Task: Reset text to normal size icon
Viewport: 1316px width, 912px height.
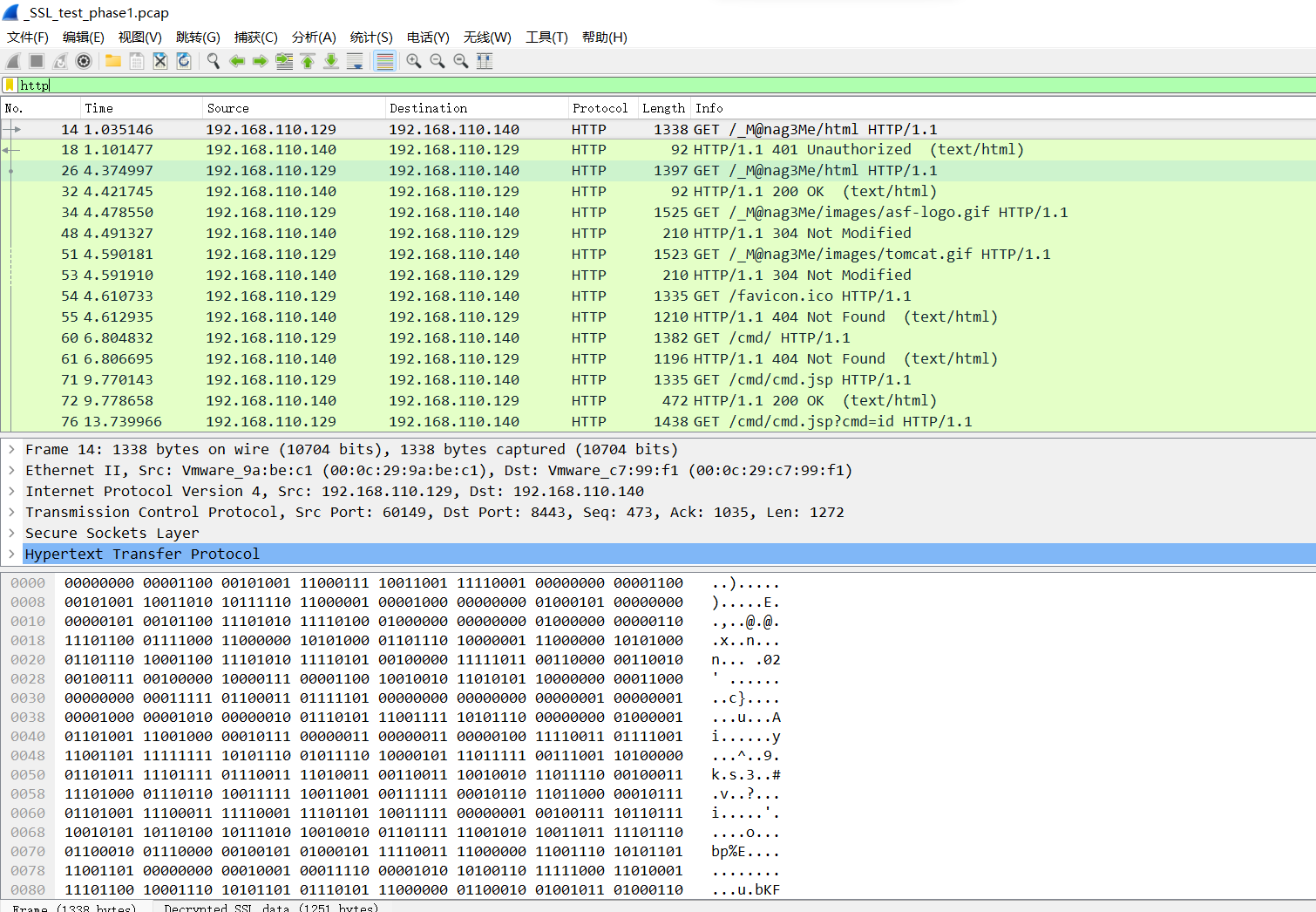Action: click(461, 61)
